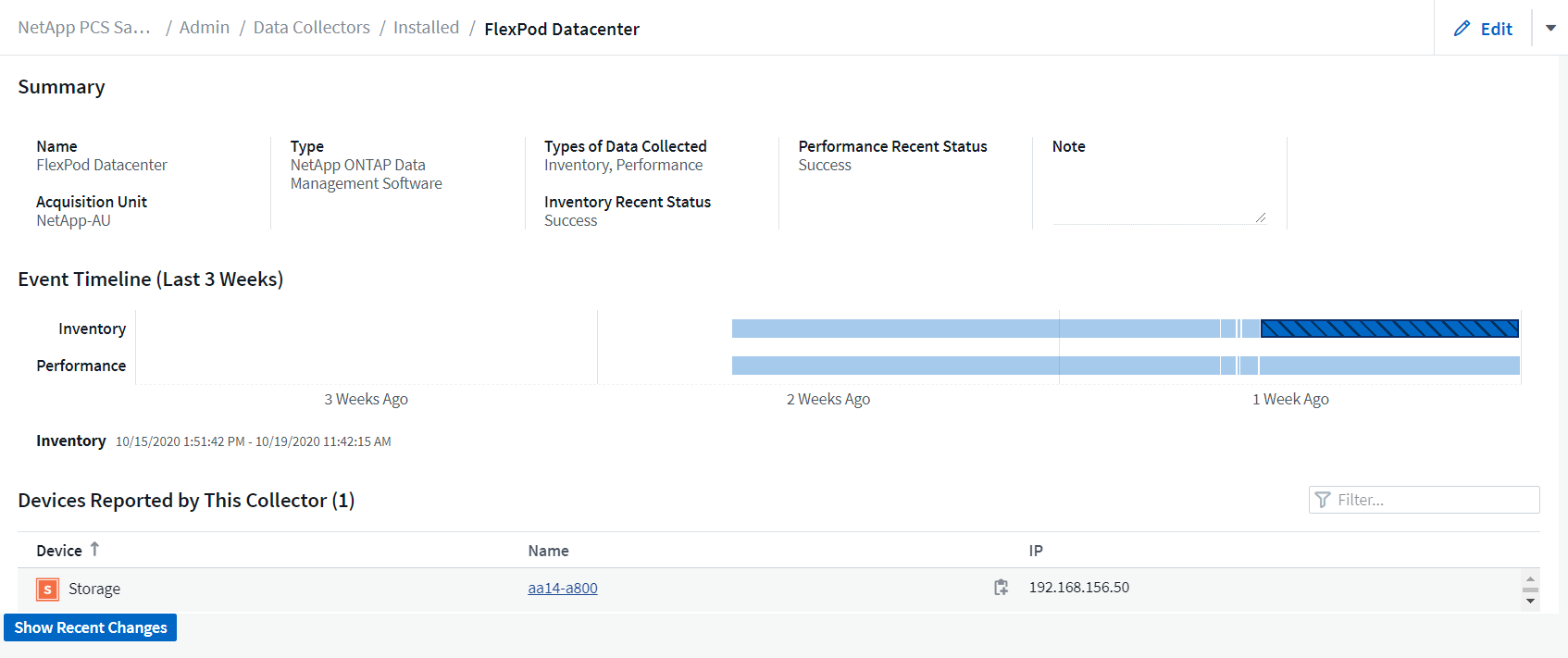Screen dimensions: 1568x658
Task: Sort by the Device column arrow
Action: pos(94,550)
